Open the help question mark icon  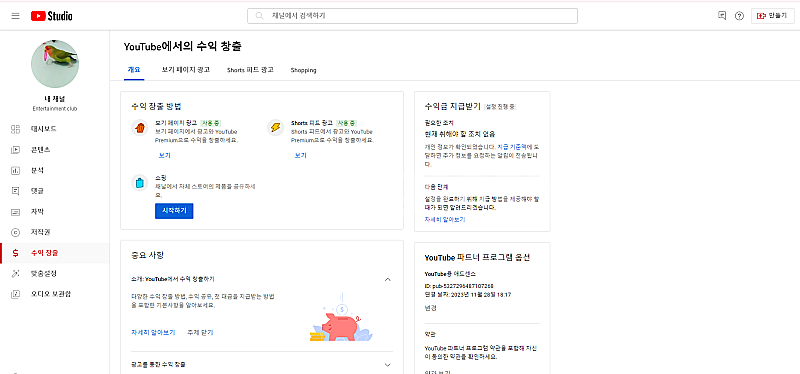739,16
